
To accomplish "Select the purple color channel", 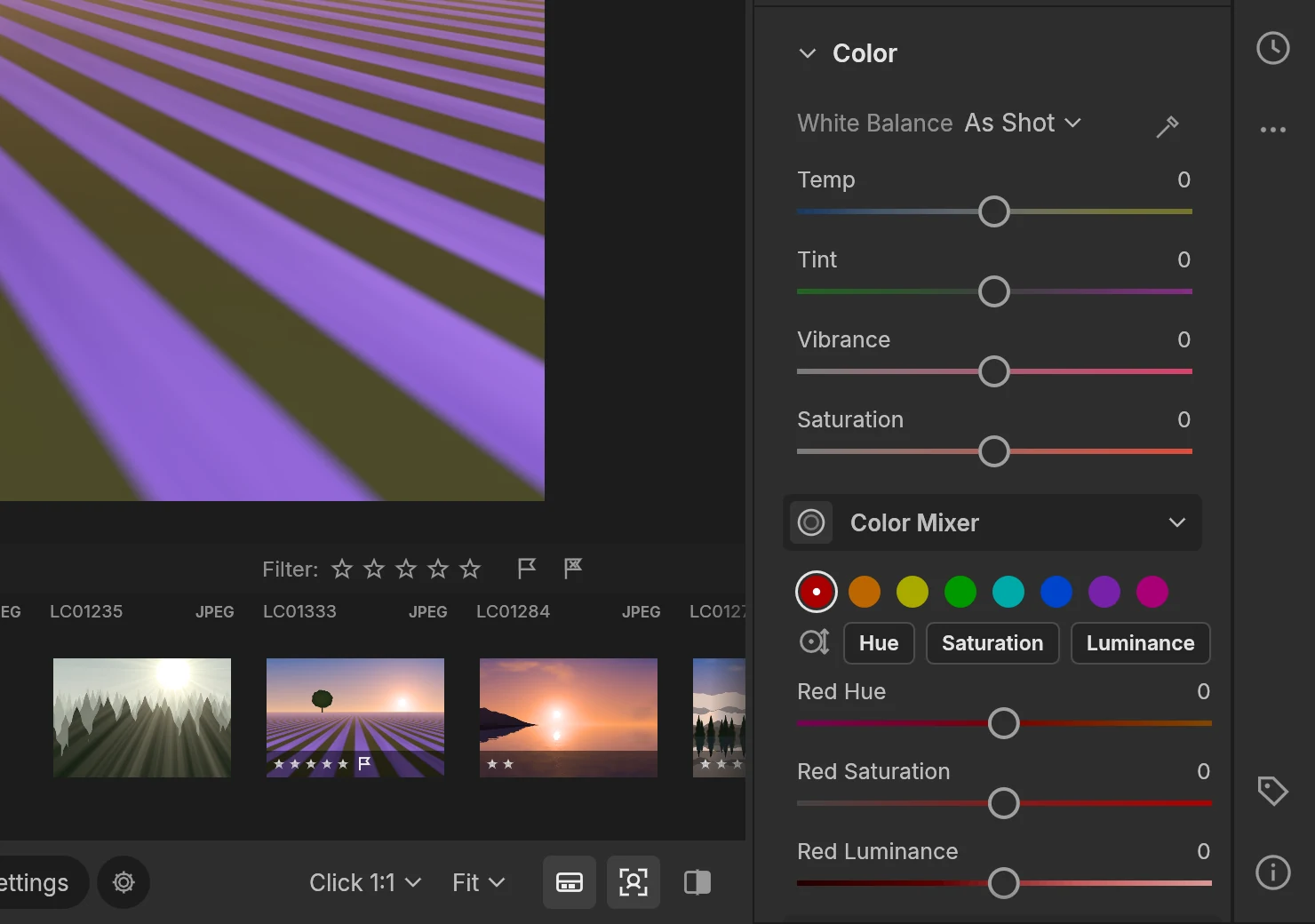I will click(1104, 592).
